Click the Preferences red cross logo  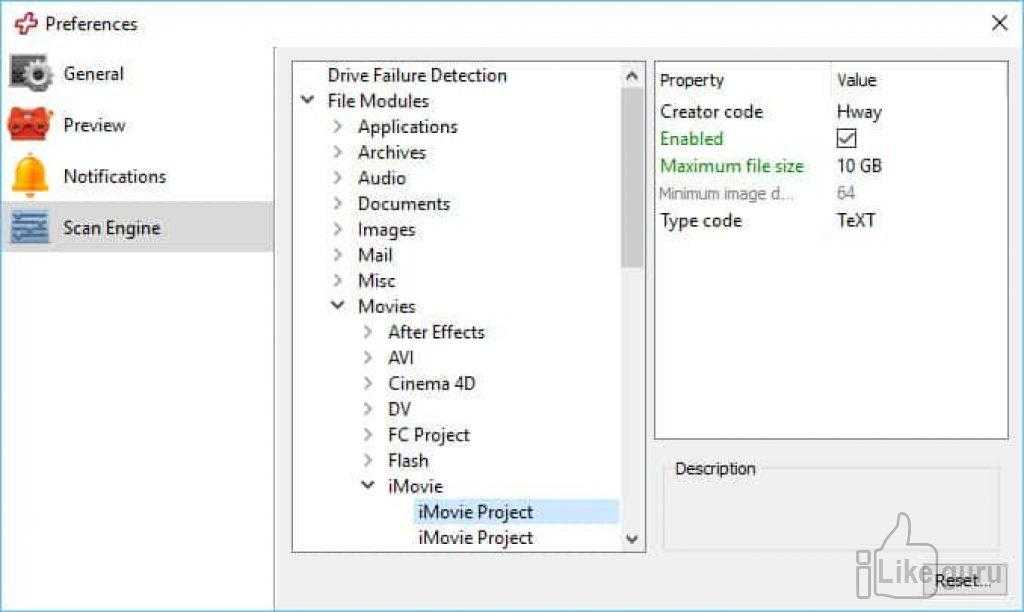pos(25,23)
